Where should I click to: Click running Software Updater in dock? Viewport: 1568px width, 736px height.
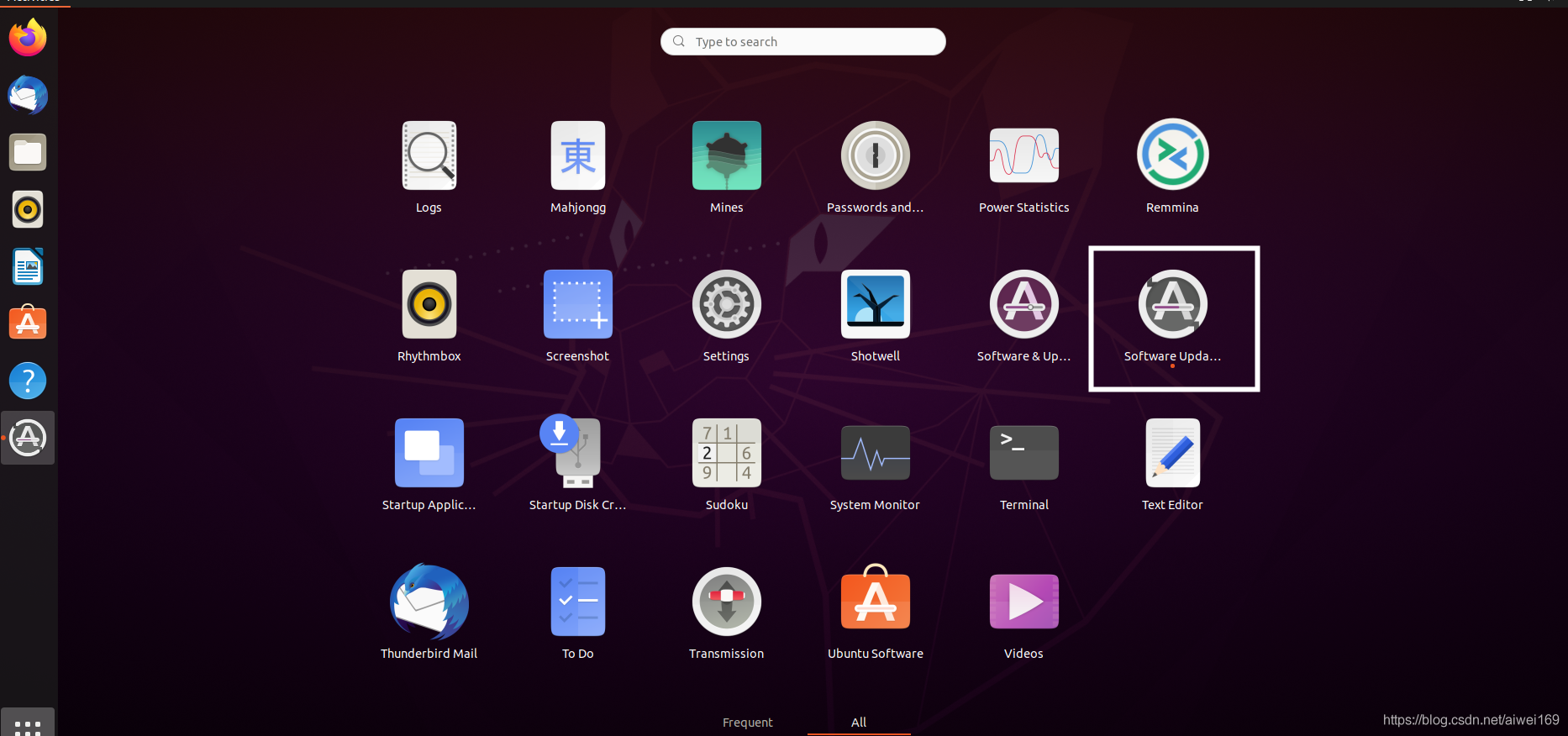click(x=28, y=438)
